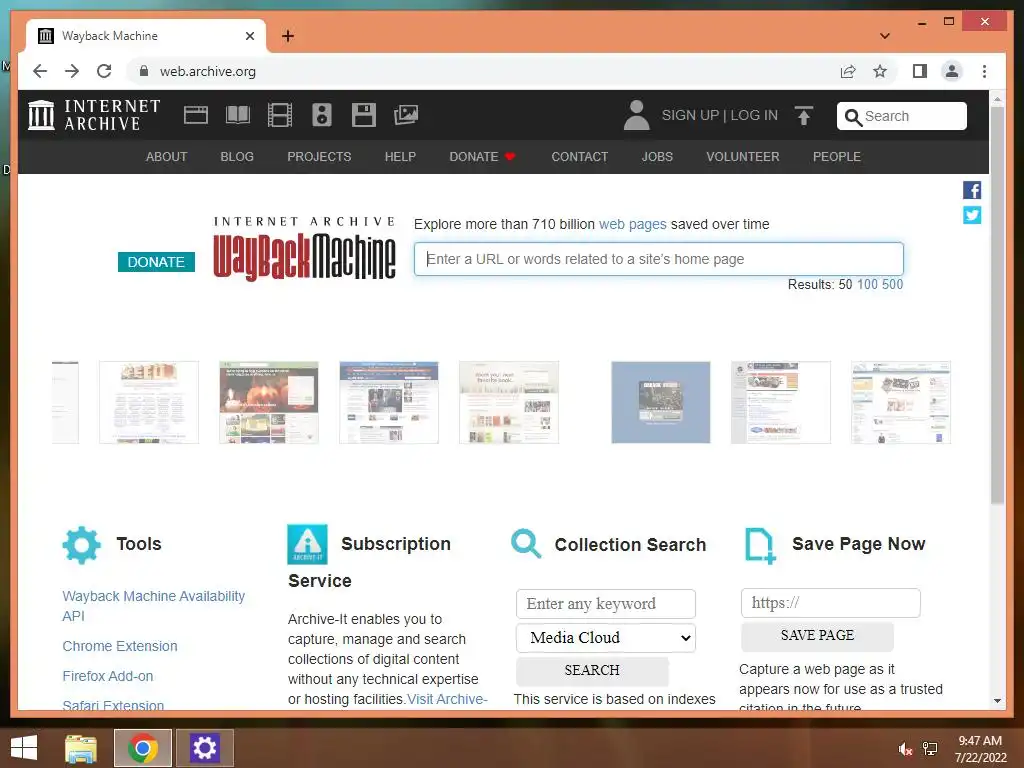This screenshot has width=1024, height=768.
Task: Close the Wayback Machine tab
Action: pos(249,36)
